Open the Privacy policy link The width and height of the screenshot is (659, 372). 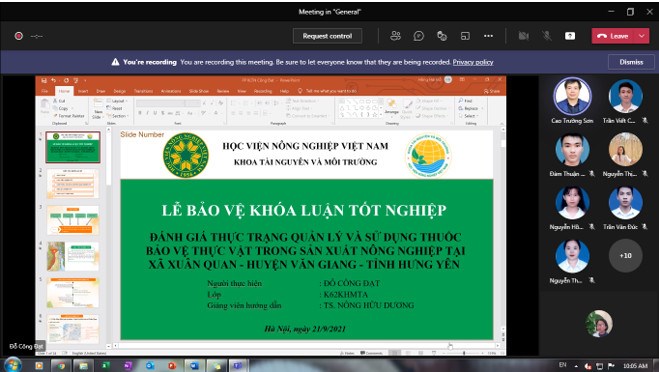click(x=473, y=62)
